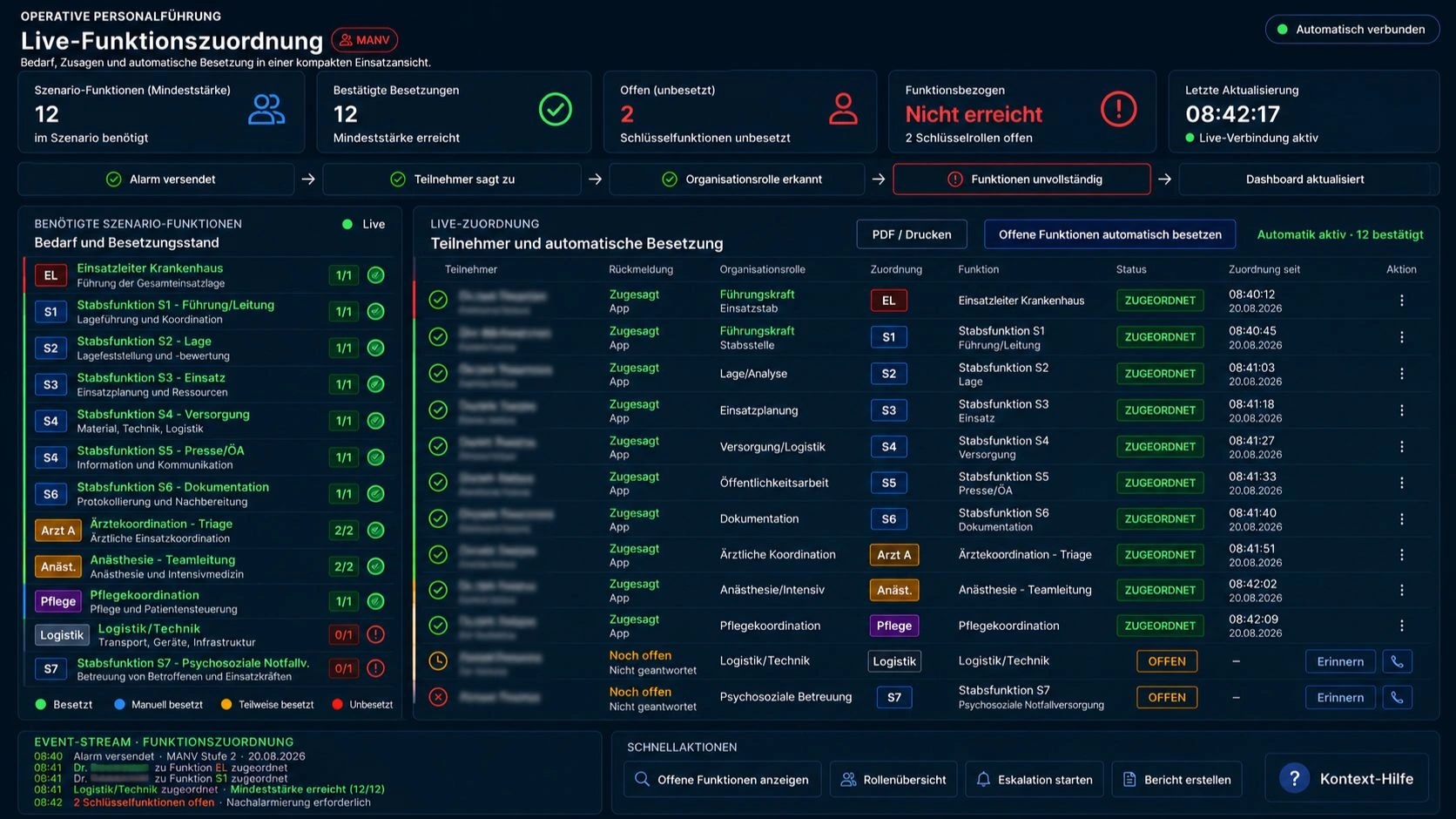Select the Teilnehmer sagt zu step
The width and height of the screenshot is (1456, 819).
[x=452, y=179]
